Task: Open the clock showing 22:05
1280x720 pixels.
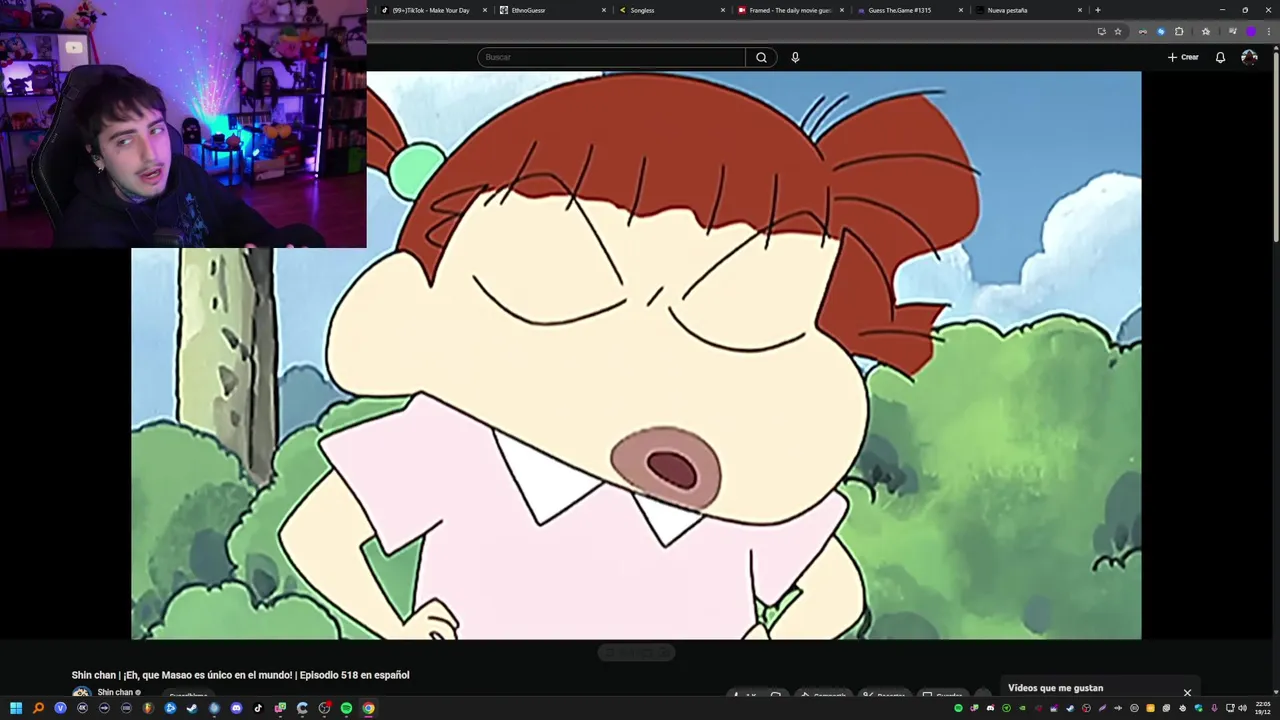Action: (x=1263, y=708)
